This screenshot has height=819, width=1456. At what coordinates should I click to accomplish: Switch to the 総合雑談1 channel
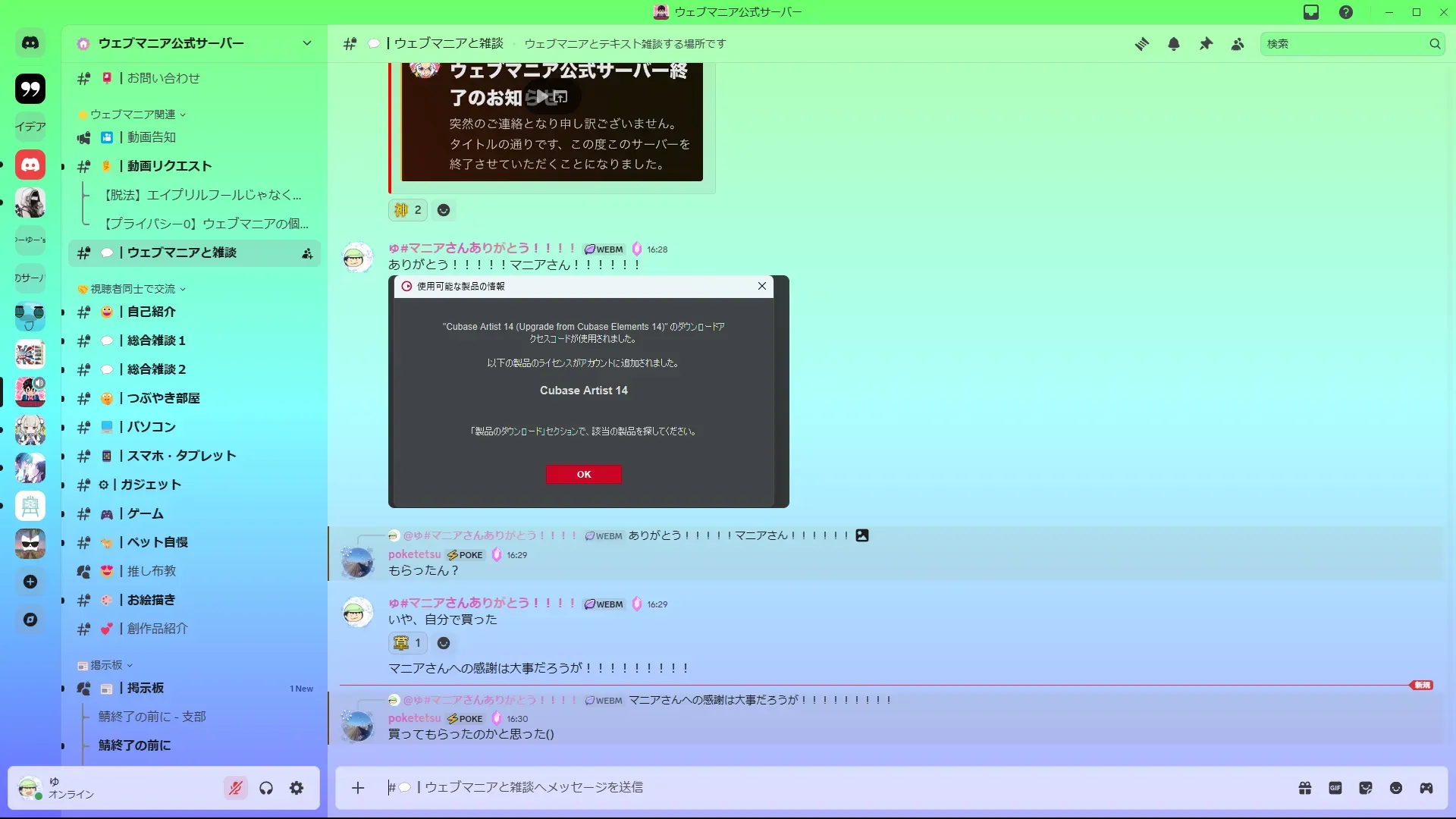(156, 340)
